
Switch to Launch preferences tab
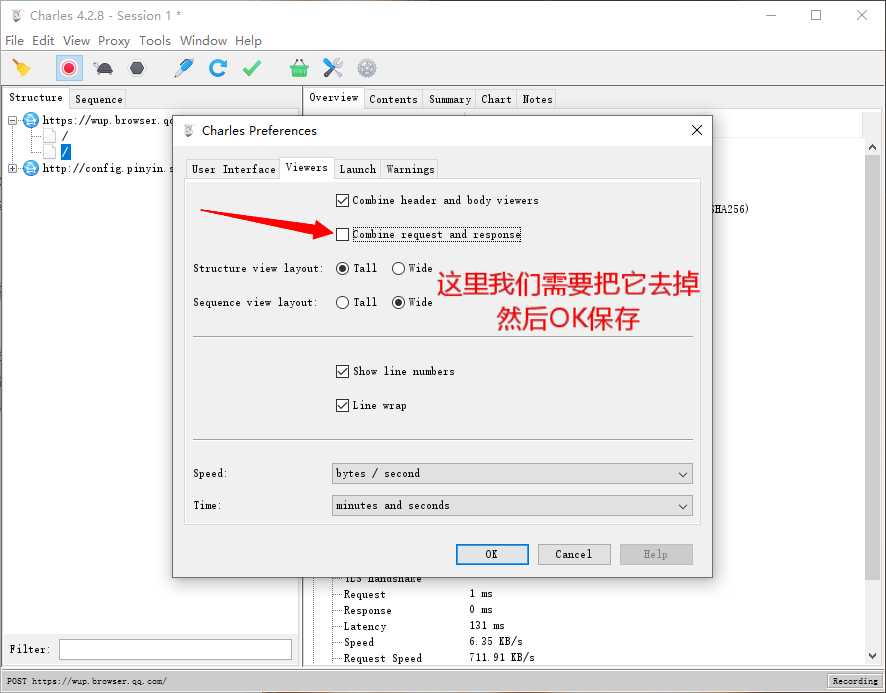357,169
